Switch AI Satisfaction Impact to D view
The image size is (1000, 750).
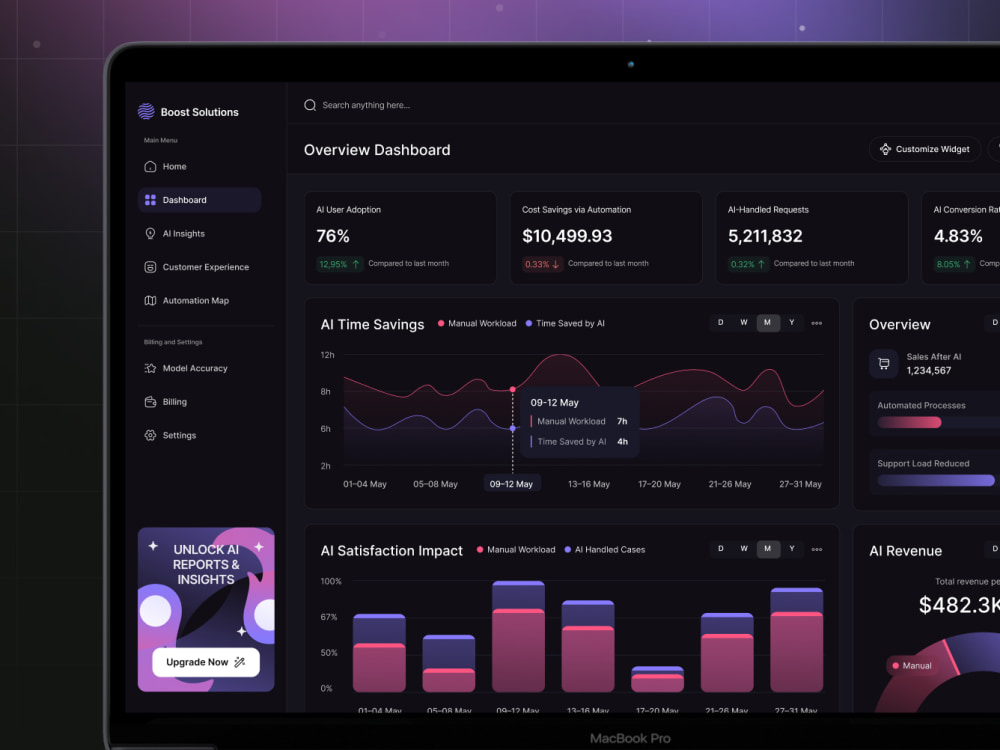[721, 549]
